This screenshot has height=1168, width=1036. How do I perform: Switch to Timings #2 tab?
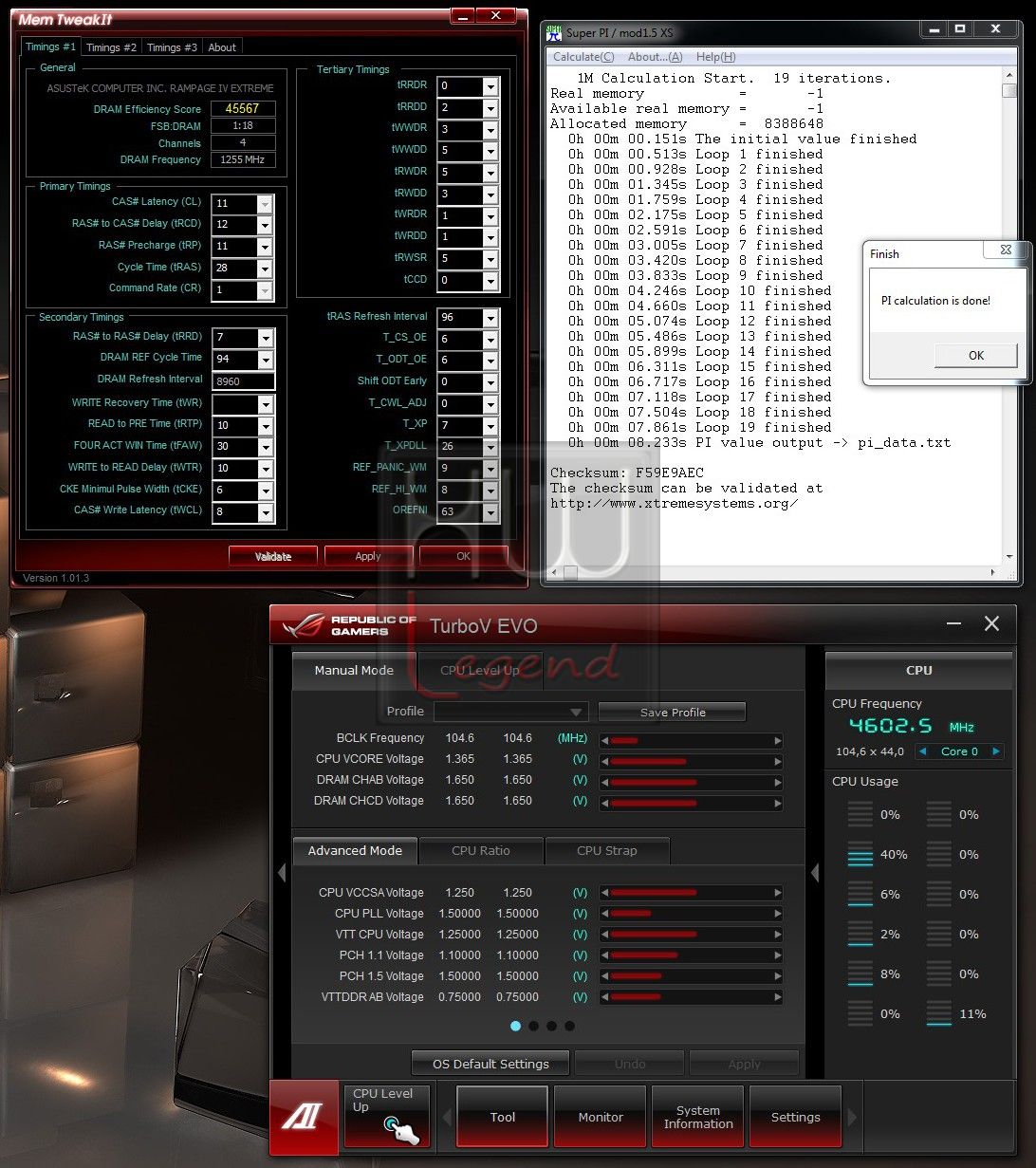click(x=111, y=47)
